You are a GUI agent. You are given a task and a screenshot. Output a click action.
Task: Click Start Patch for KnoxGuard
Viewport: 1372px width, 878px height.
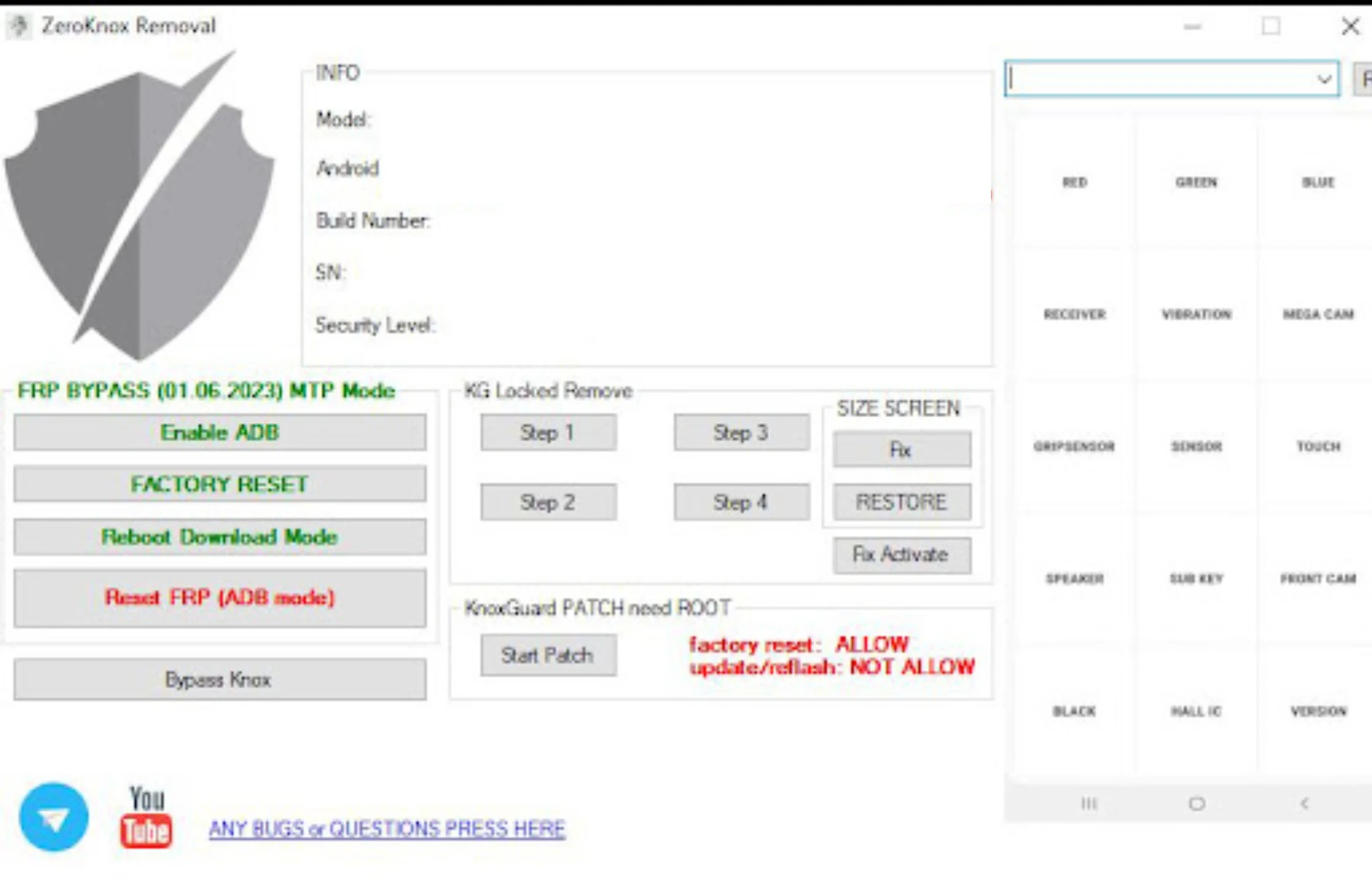tap(548, 655)
